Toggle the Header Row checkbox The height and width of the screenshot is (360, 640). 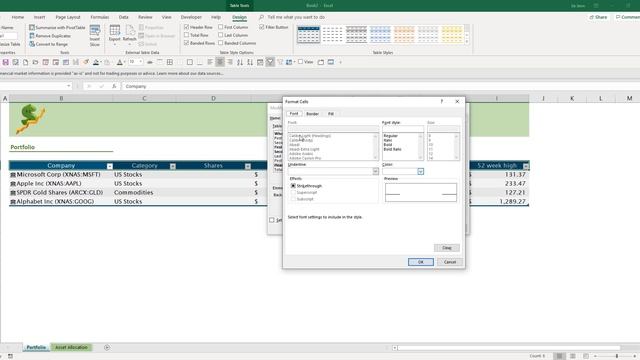coord(187,27)
